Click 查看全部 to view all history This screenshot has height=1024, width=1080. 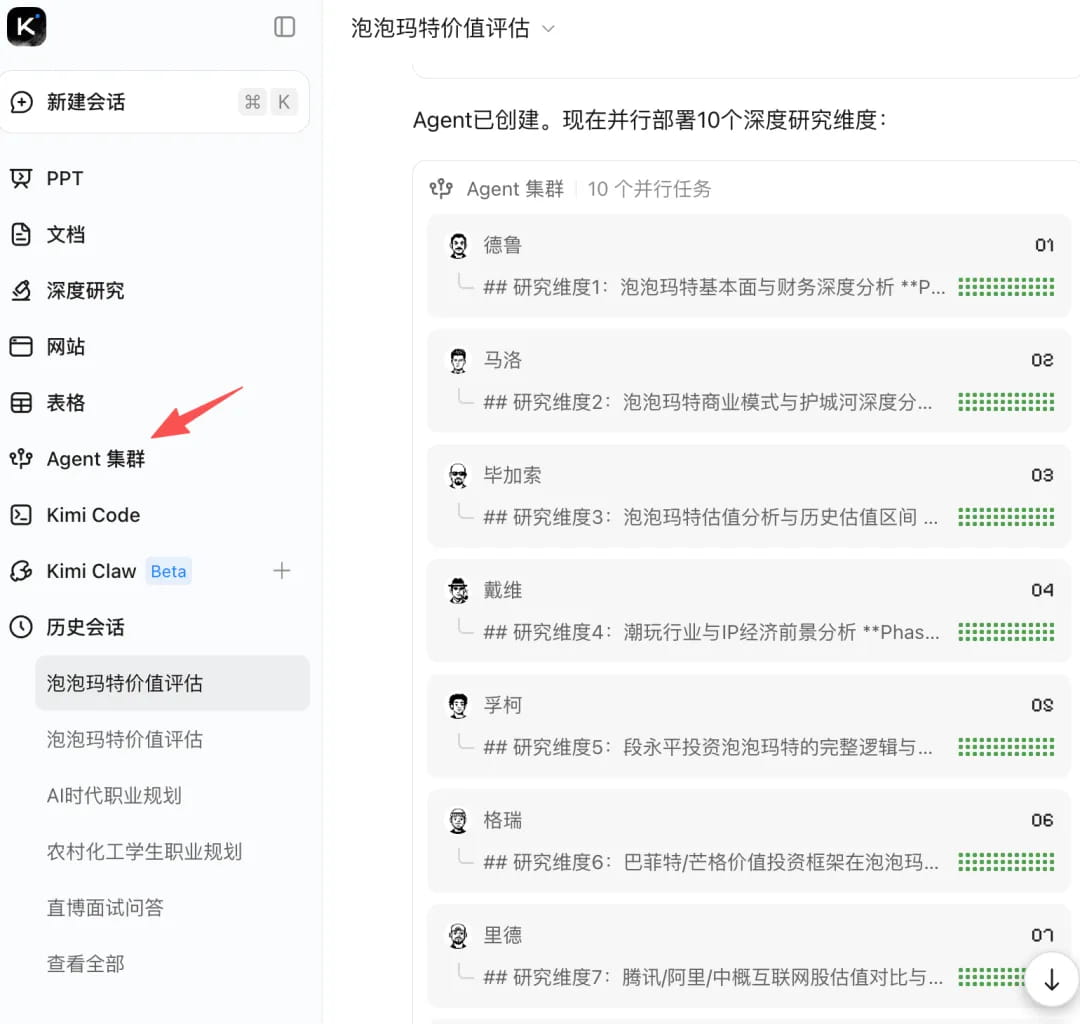pyautogui.click(x=85, y=964)
